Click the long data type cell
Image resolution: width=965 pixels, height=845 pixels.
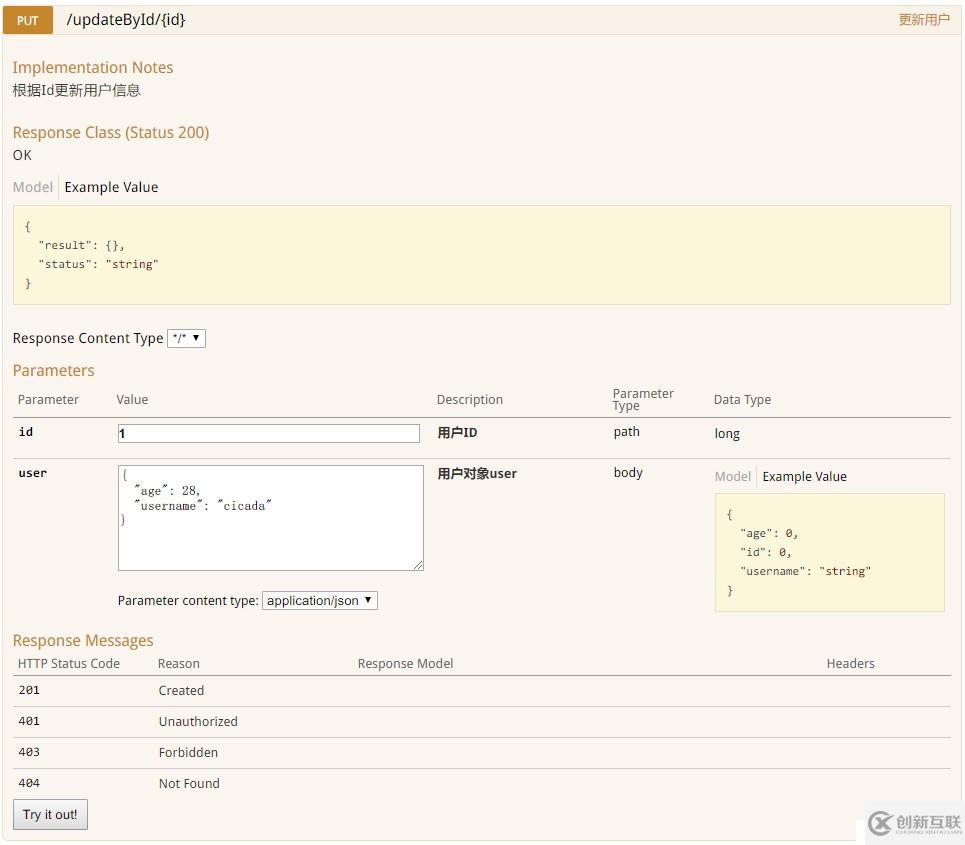[727, 434]
